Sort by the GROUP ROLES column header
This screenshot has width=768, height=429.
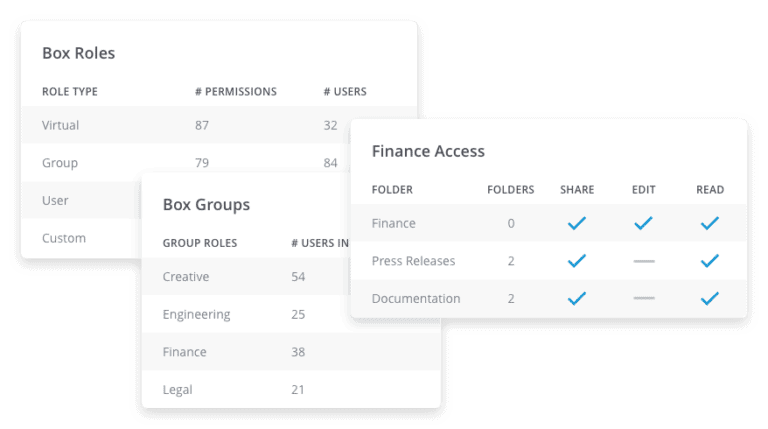tap(200, 243)
